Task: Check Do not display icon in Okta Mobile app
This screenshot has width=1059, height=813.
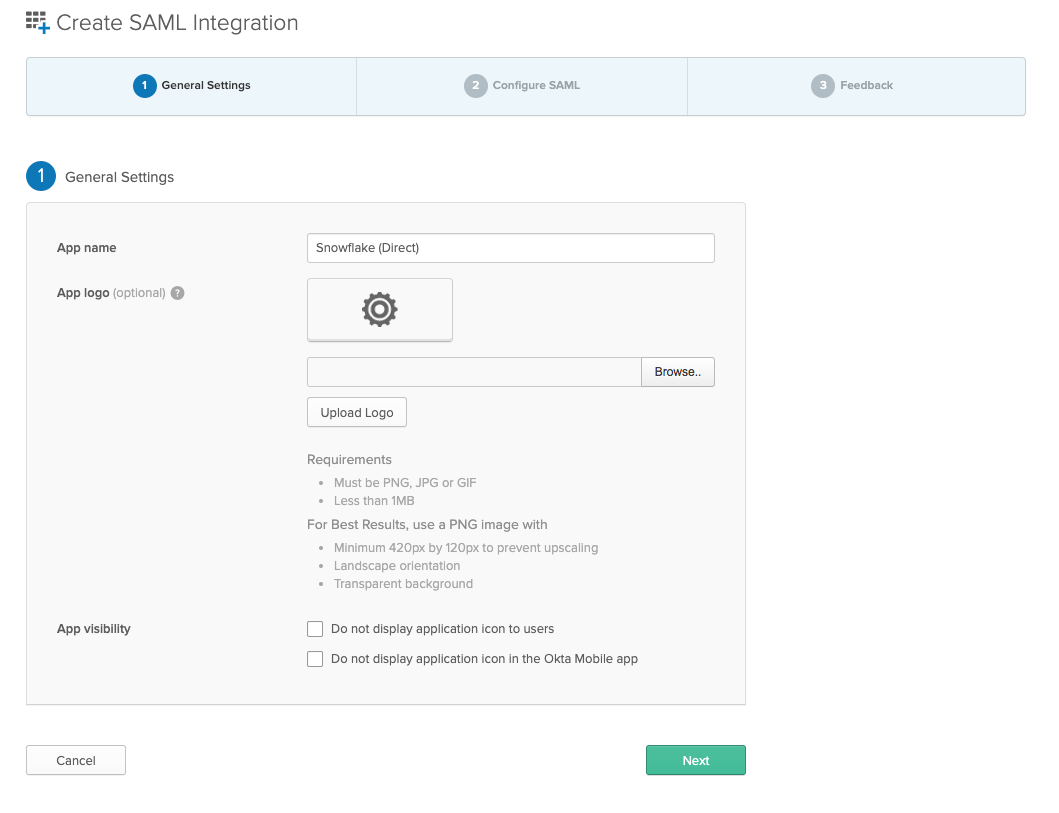Action: [x=315, y=659]
